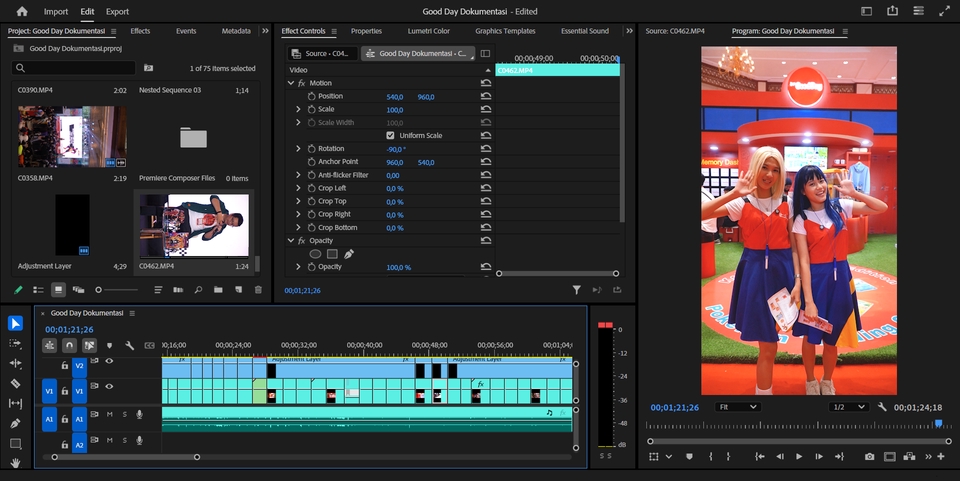Select the Slip tool
The width and height of the screenshot is (960, 481).
(x=15, y=403)
